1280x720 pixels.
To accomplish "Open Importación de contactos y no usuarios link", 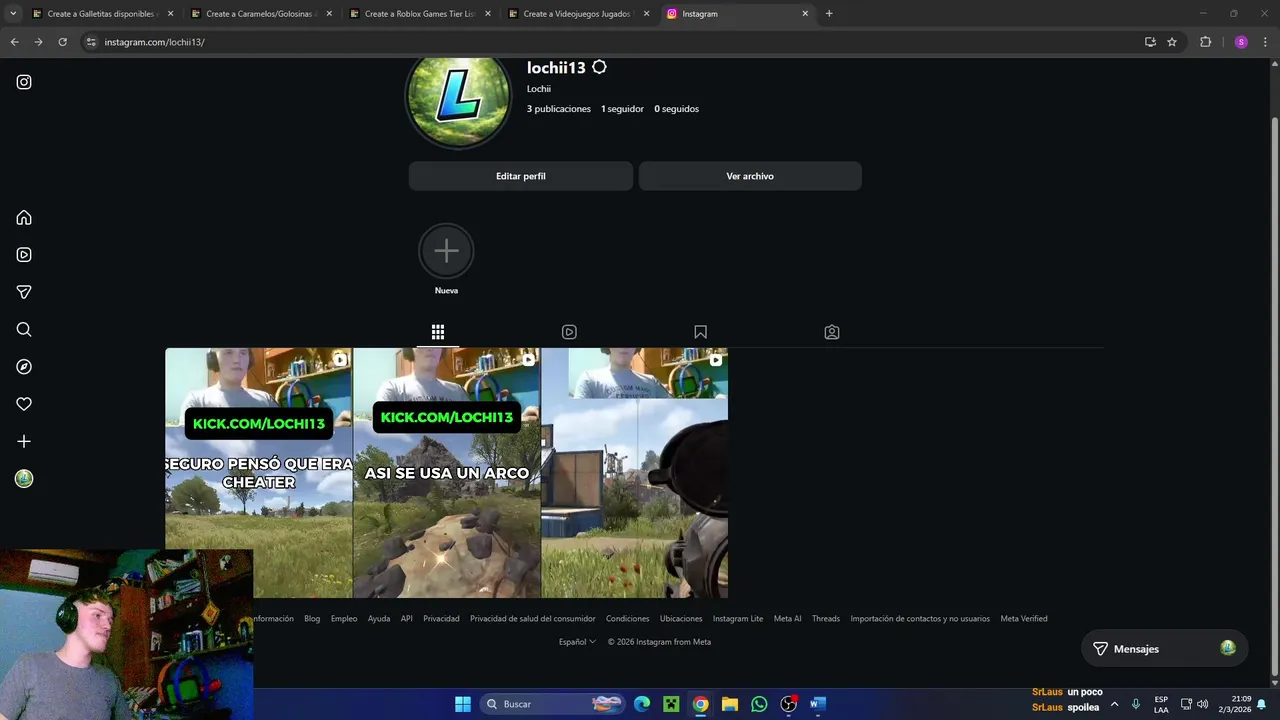I will [x=920, y=619].
